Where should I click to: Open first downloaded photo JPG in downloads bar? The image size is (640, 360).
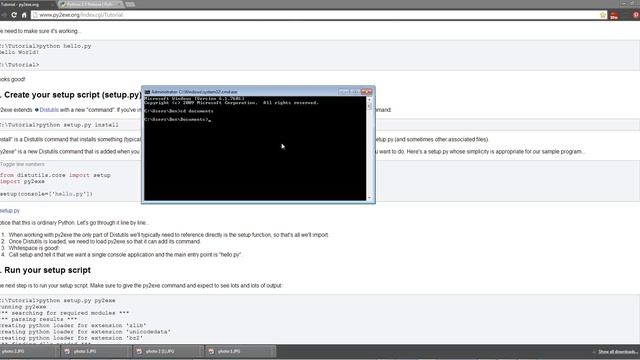point(28,351)
